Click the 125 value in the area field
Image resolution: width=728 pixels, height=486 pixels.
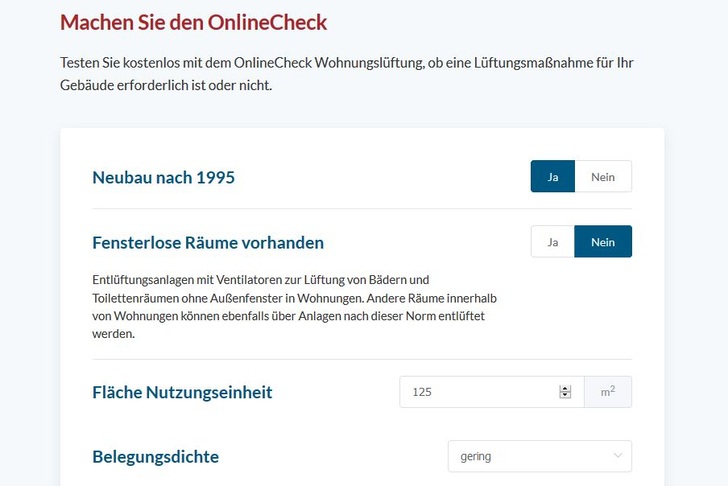[x=422, y=392]
